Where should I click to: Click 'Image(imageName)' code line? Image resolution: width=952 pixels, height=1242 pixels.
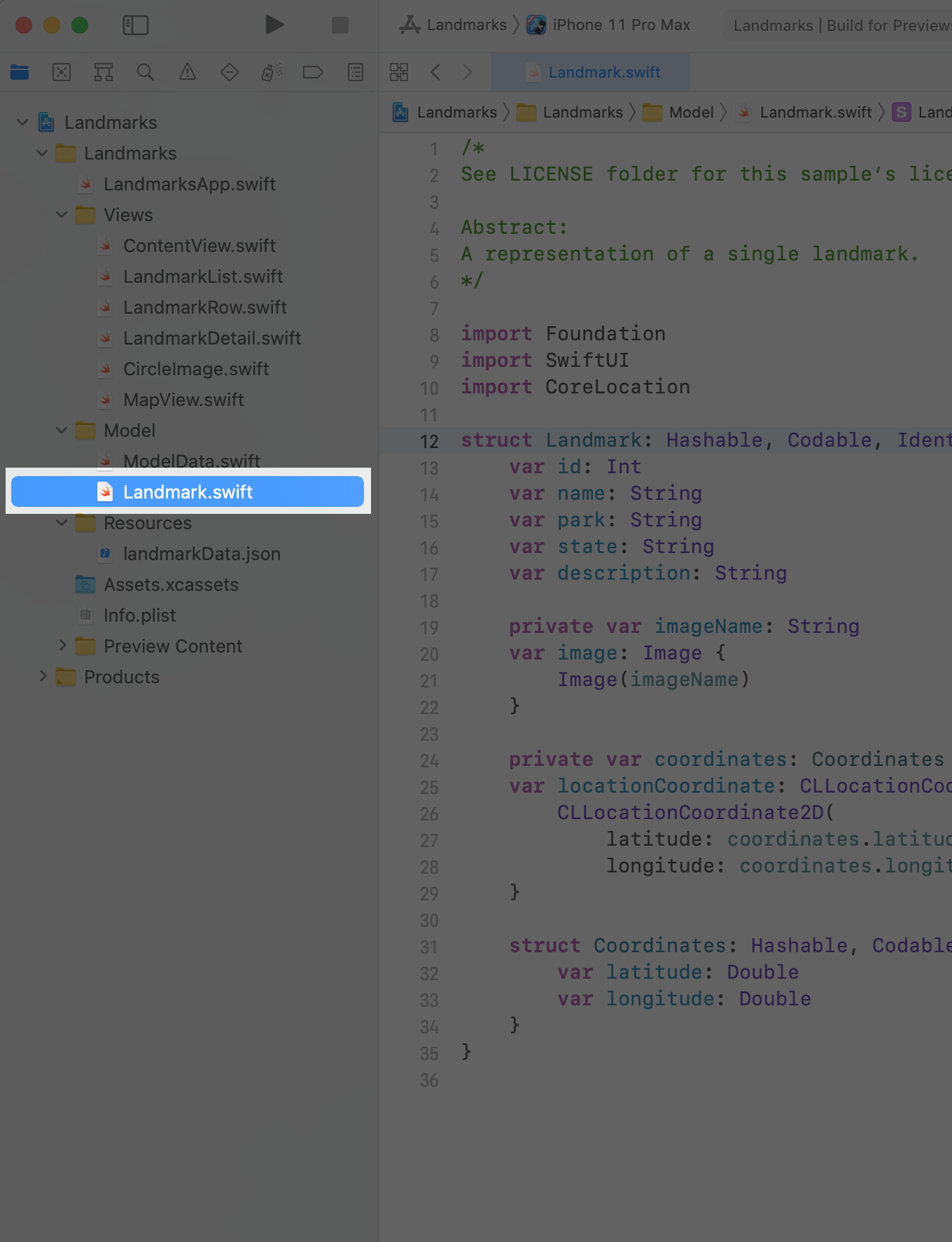click(653, 680)
